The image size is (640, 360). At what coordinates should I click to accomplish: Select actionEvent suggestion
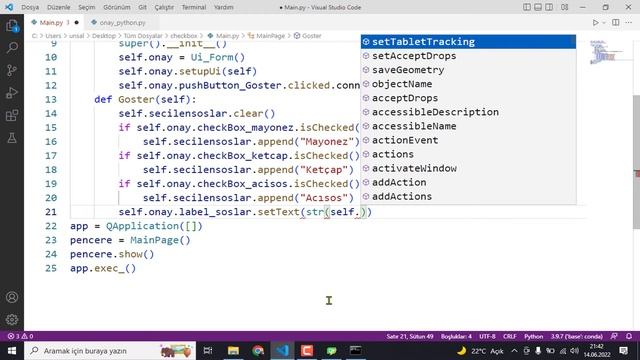pos(468,140)
